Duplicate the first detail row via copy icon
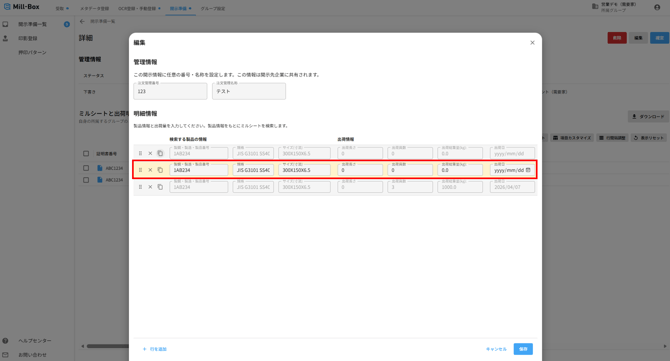 [160, 153]
